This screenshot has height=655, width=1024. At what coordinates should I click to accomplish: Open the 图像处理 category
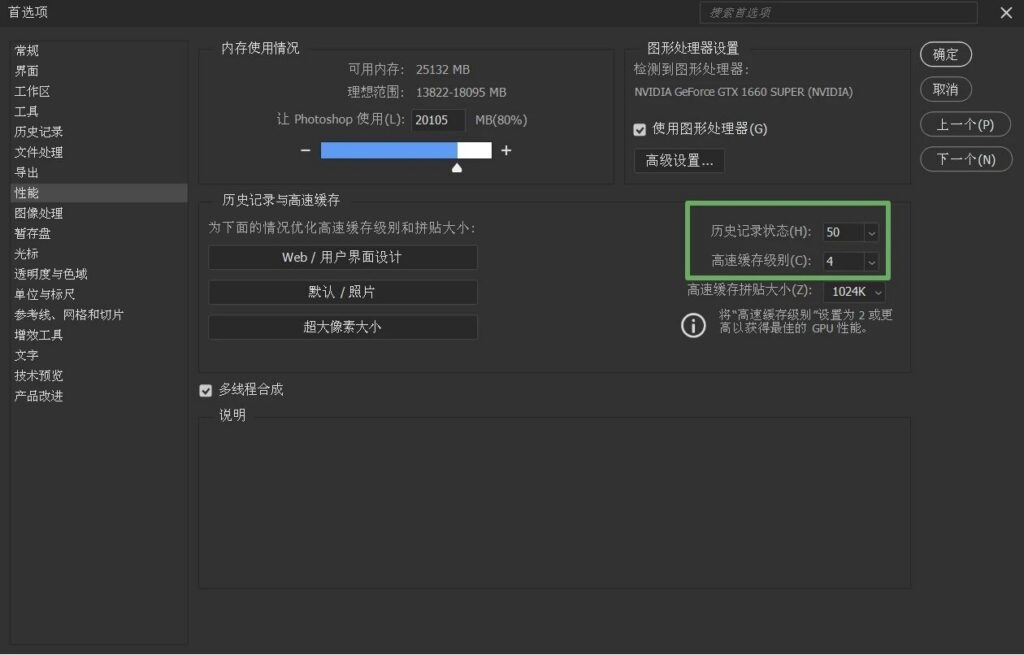tap(39, 213)
